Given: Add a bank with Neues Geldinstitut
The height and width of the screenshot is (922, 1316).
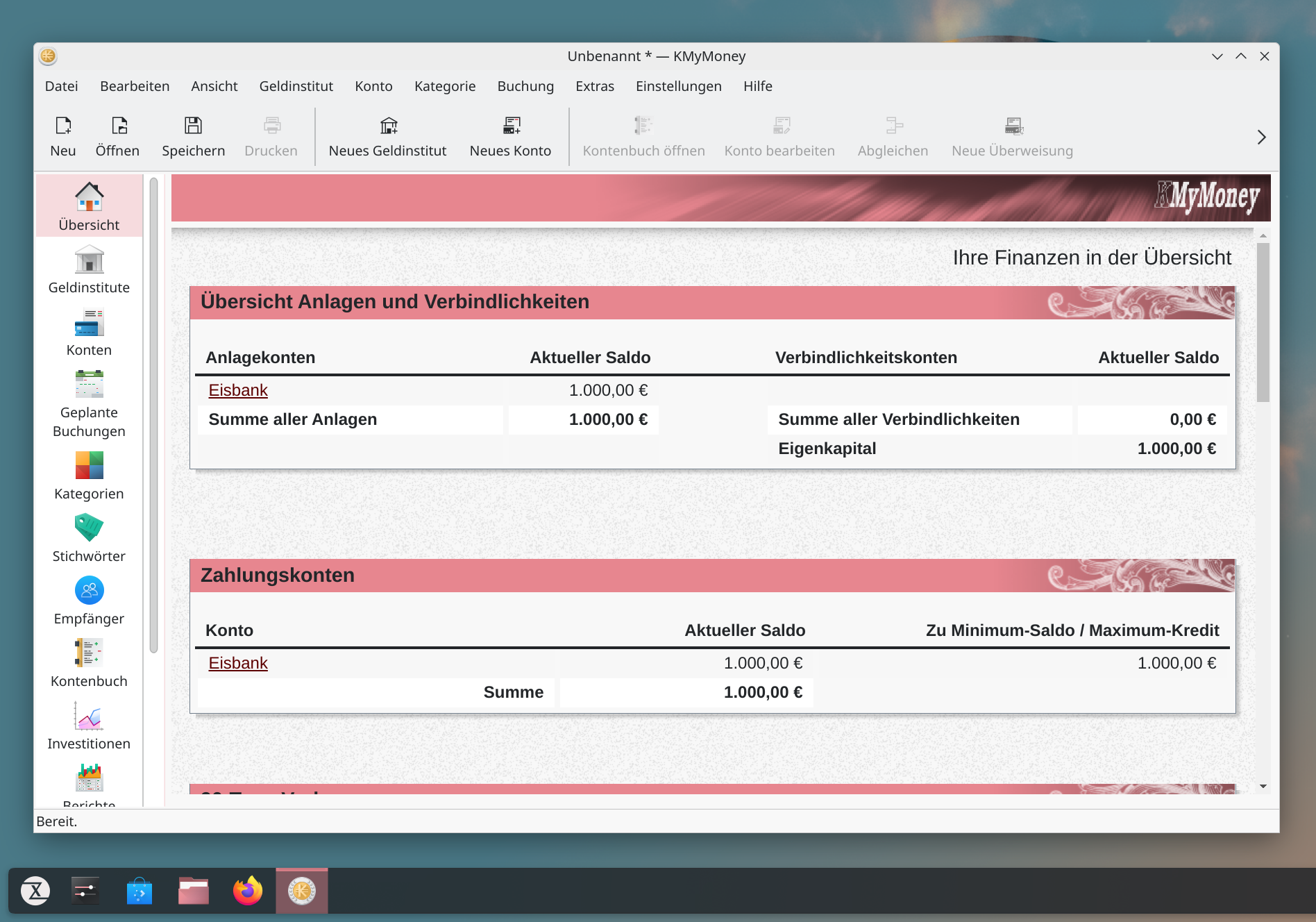Looking at the screenshot, I should point(388,137).
